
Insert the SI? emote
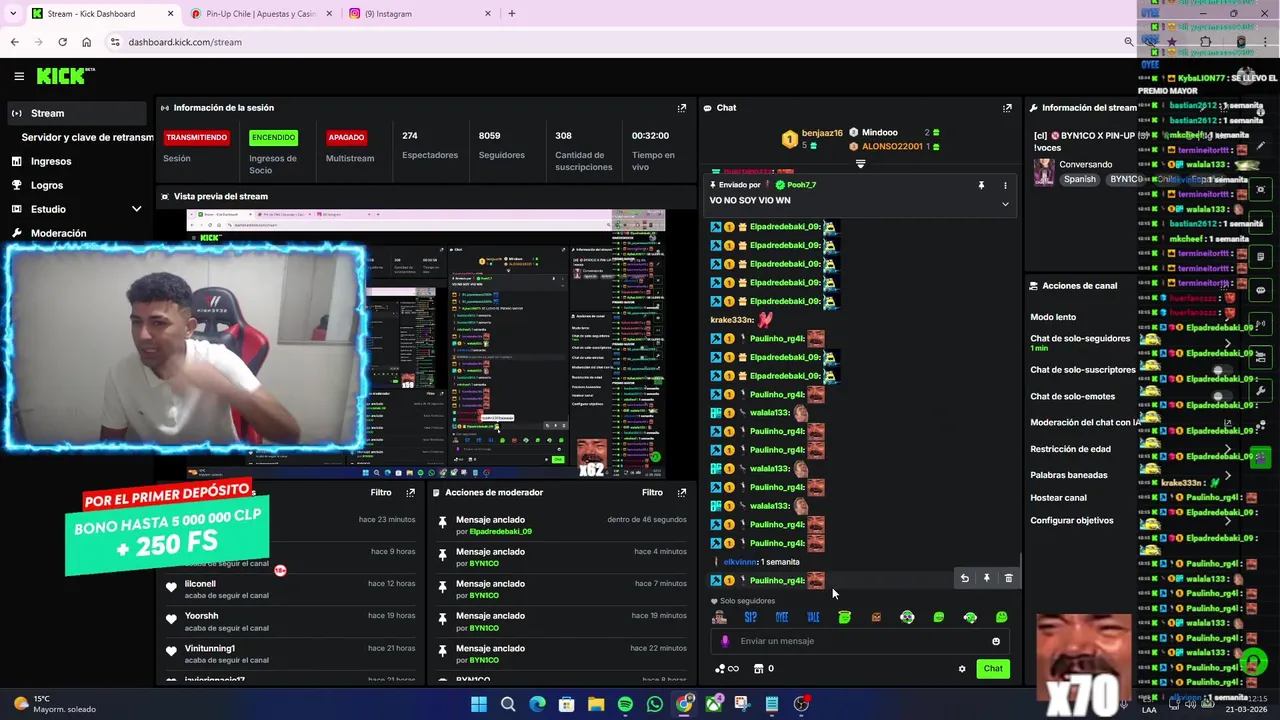click(750, 617)
